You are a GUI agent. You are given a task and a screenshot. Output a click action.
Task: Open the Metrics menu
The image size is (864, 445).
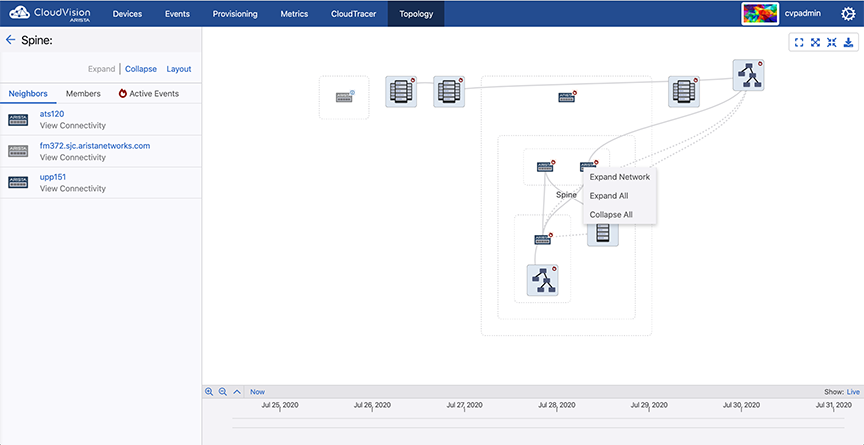(294, 14)
